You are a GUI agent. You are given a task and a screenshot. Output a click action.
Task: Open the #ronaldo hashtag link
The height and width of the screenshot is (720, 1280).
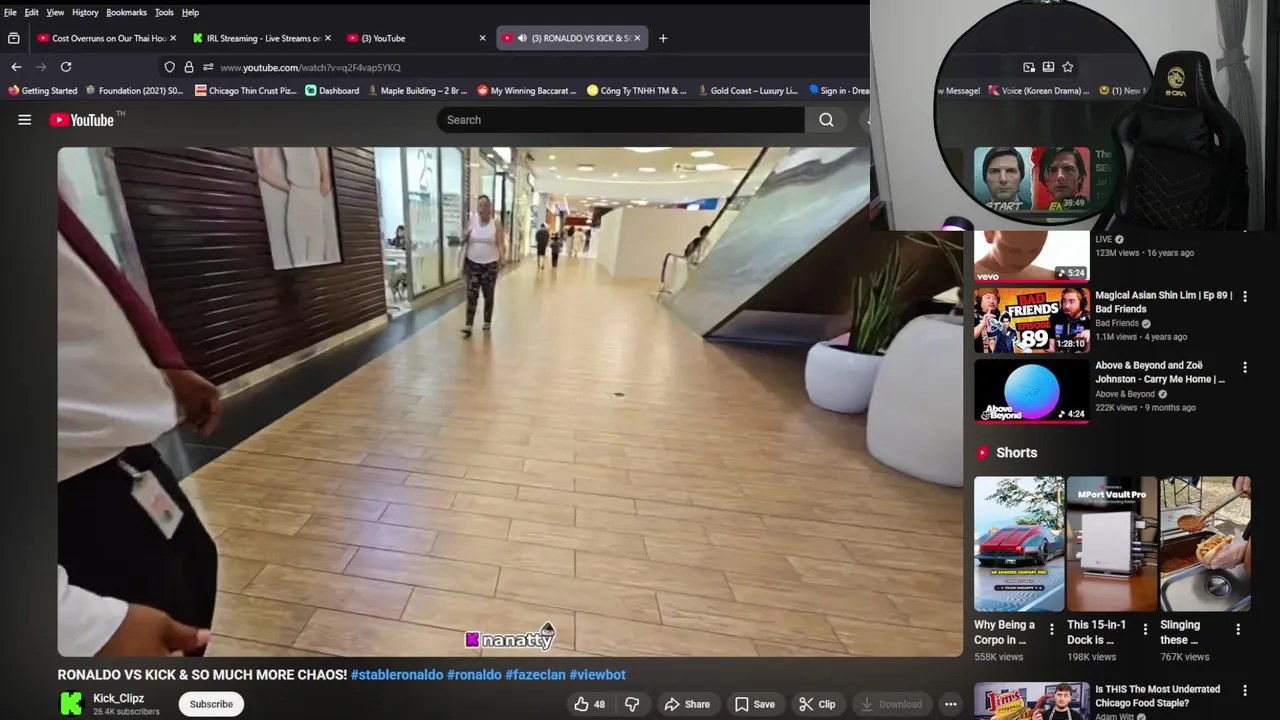tap(474, 675)
